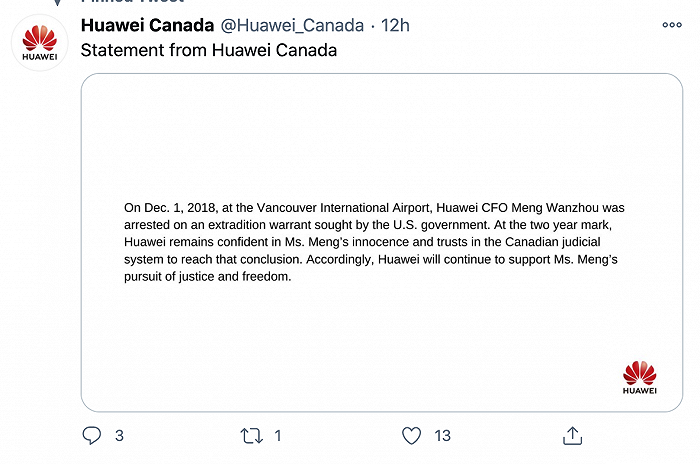Click the Pinned Tweet label at the top
Viewport: 700px width, 464px height.
point(130,2)
